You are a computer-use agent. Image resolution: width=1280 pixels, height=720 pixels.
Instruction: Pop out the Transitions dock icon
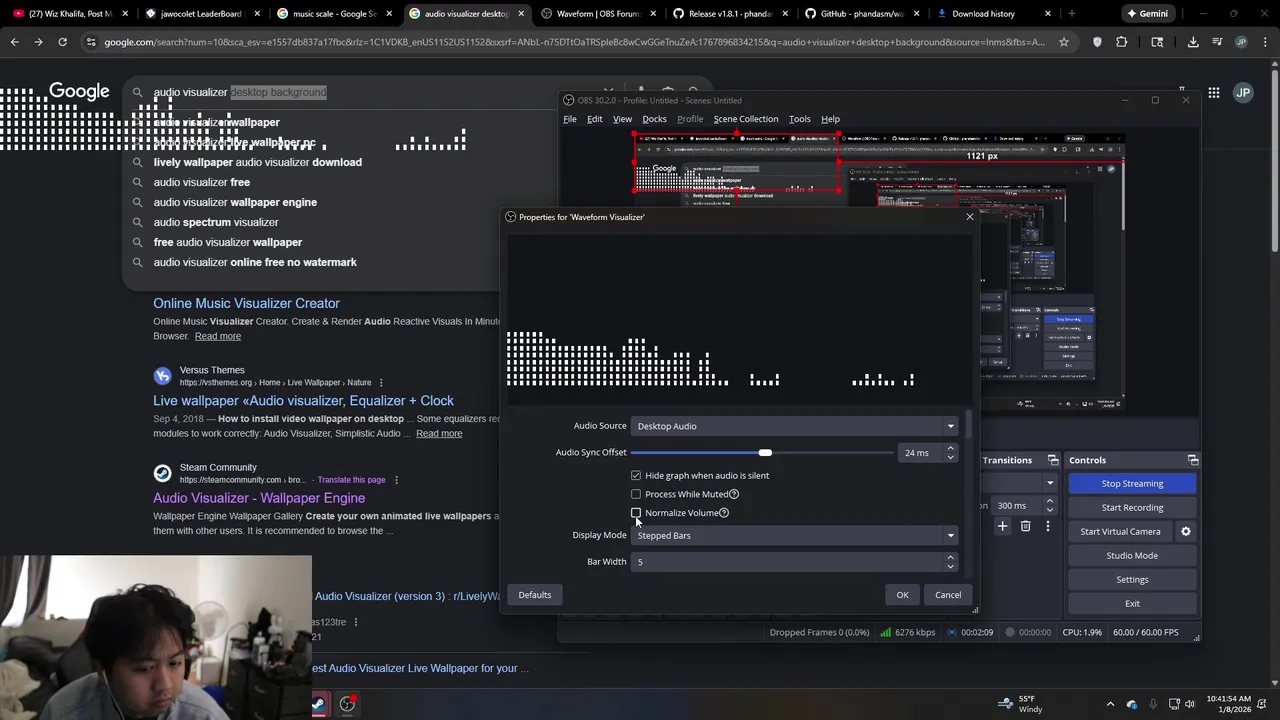1052,460
